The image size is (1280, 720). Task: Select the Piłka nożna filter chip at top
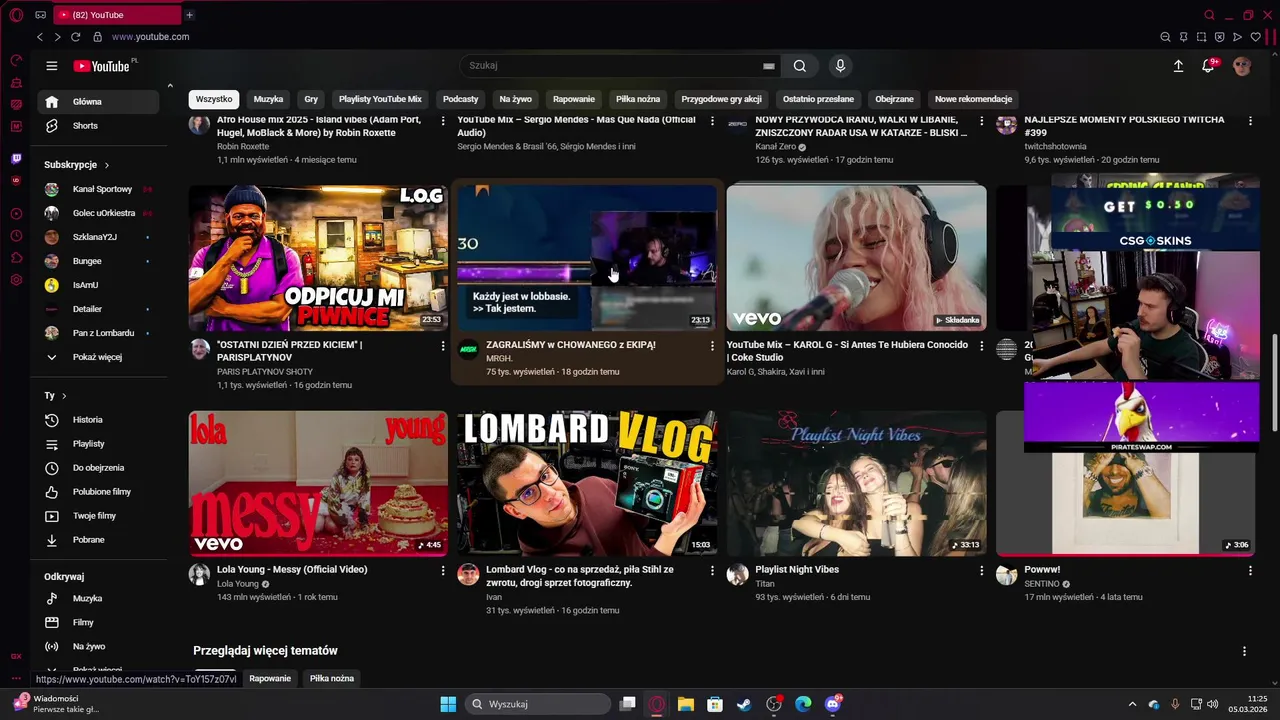638,99
